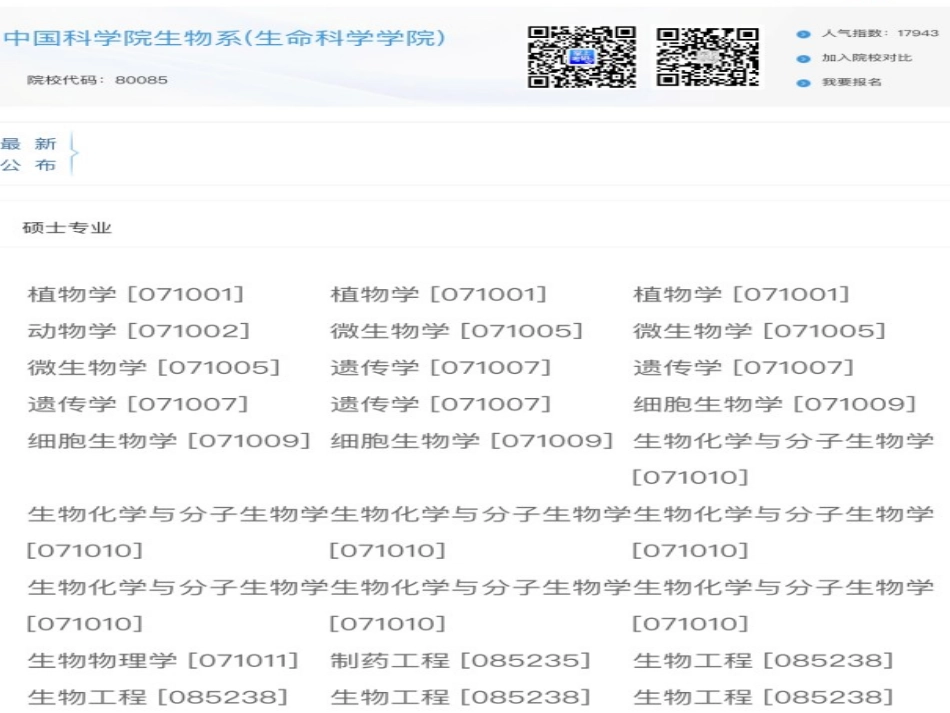Click 人气指数: 17943 text
Viewport: 950px width, 713px height.
click(880, 33)
